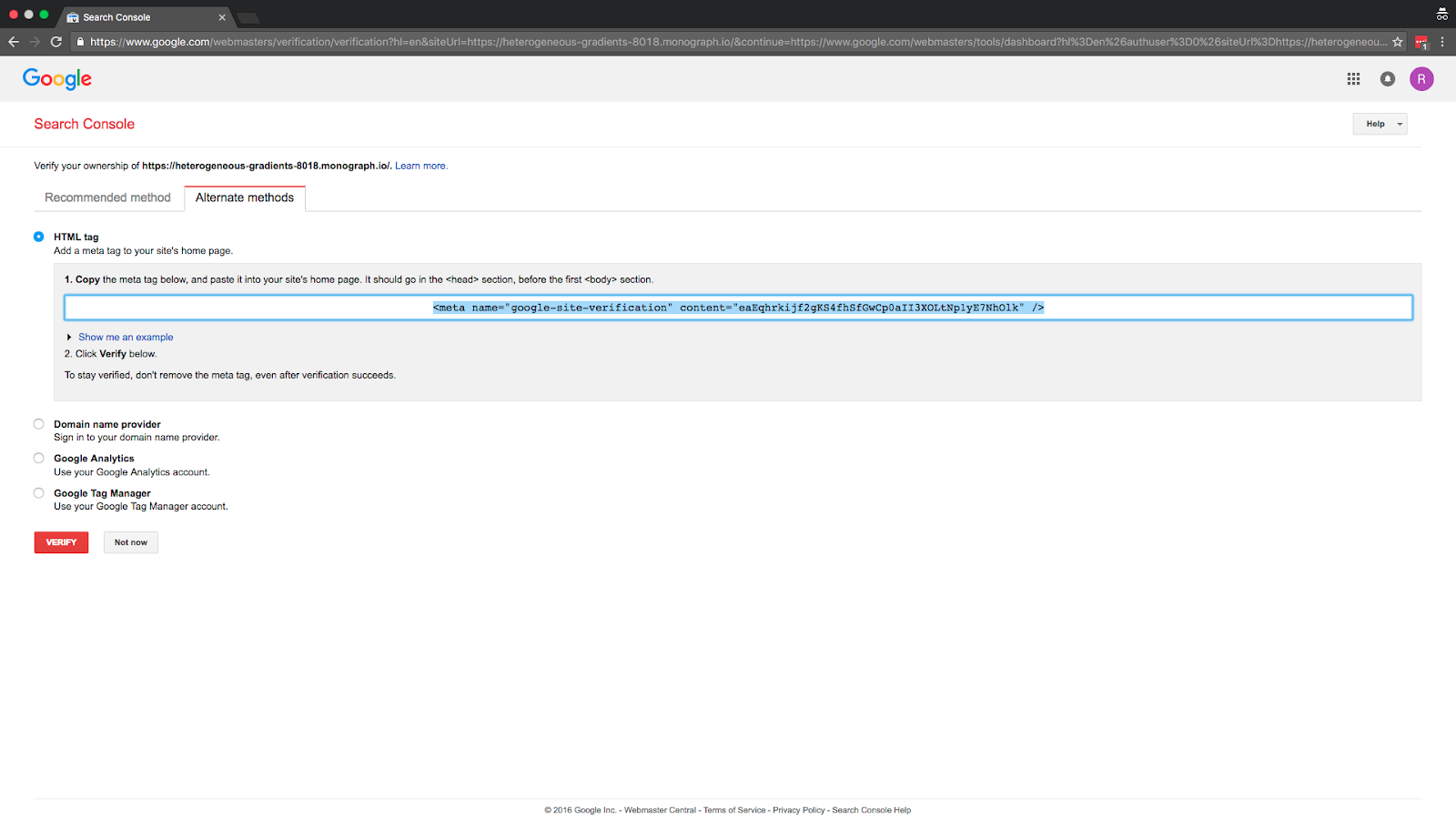
Task: Click the 'Use your Google Tag Manager account.' text
Action: coord(141,507)
